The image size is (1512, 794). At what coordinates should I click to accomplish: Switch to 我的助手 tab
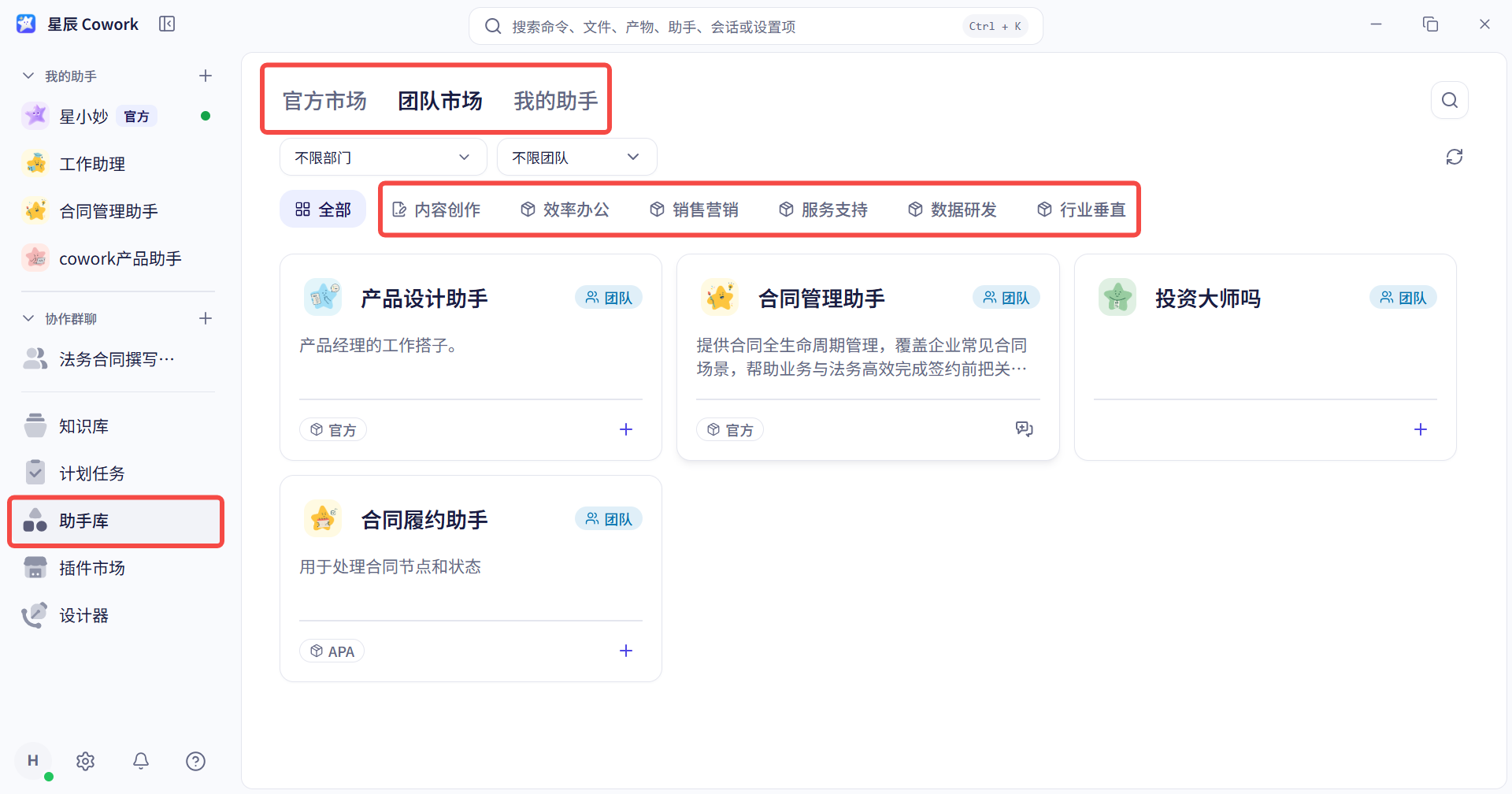[x=556, y=101]
